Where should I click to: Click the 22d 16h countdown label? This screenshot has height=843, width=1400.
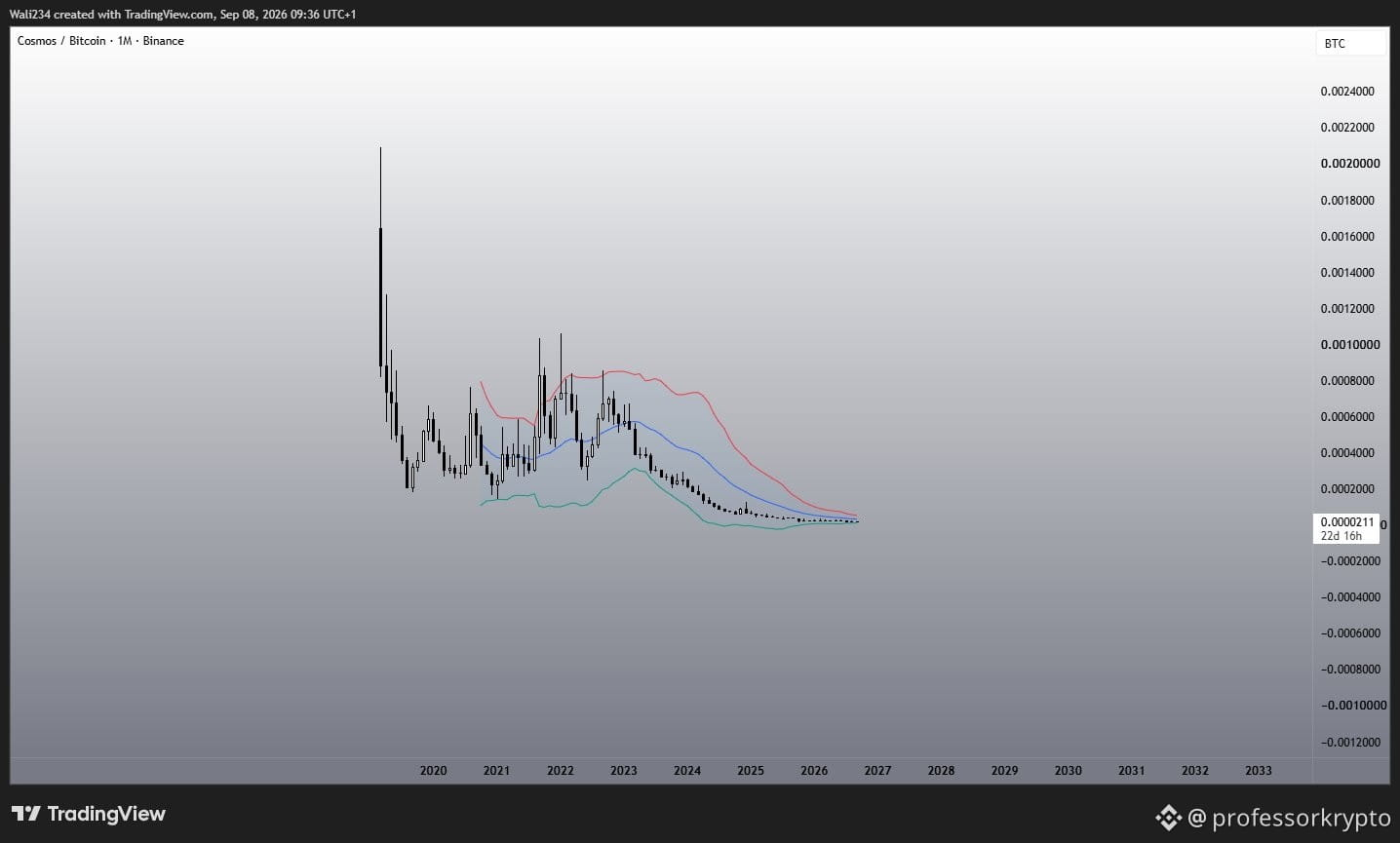[1342, 536]
